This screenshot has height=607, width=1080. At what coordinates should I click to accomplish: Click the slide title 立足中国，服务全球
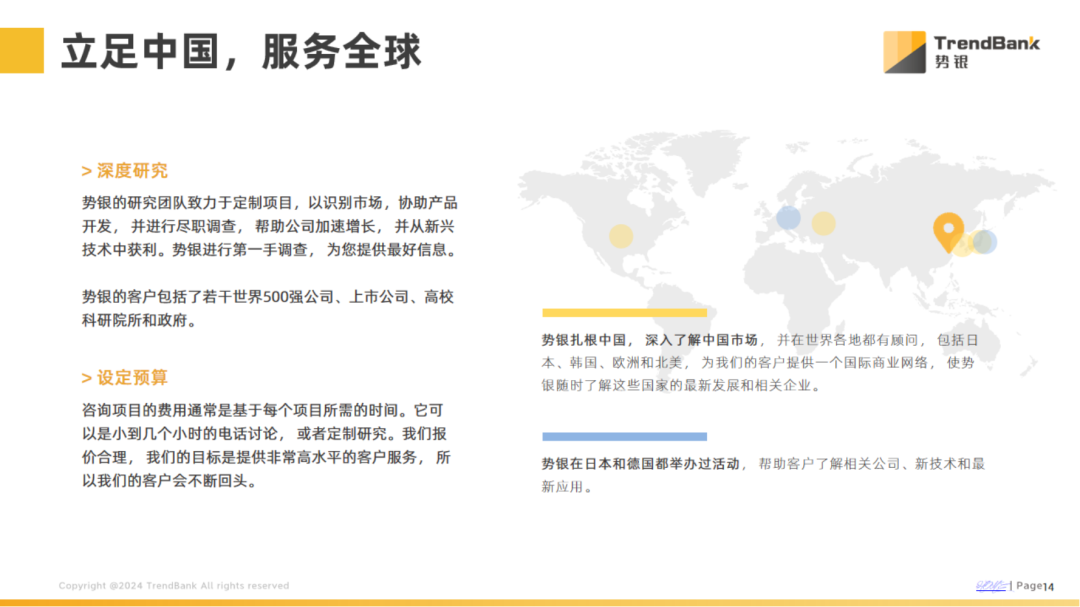[x=241, y=51]
